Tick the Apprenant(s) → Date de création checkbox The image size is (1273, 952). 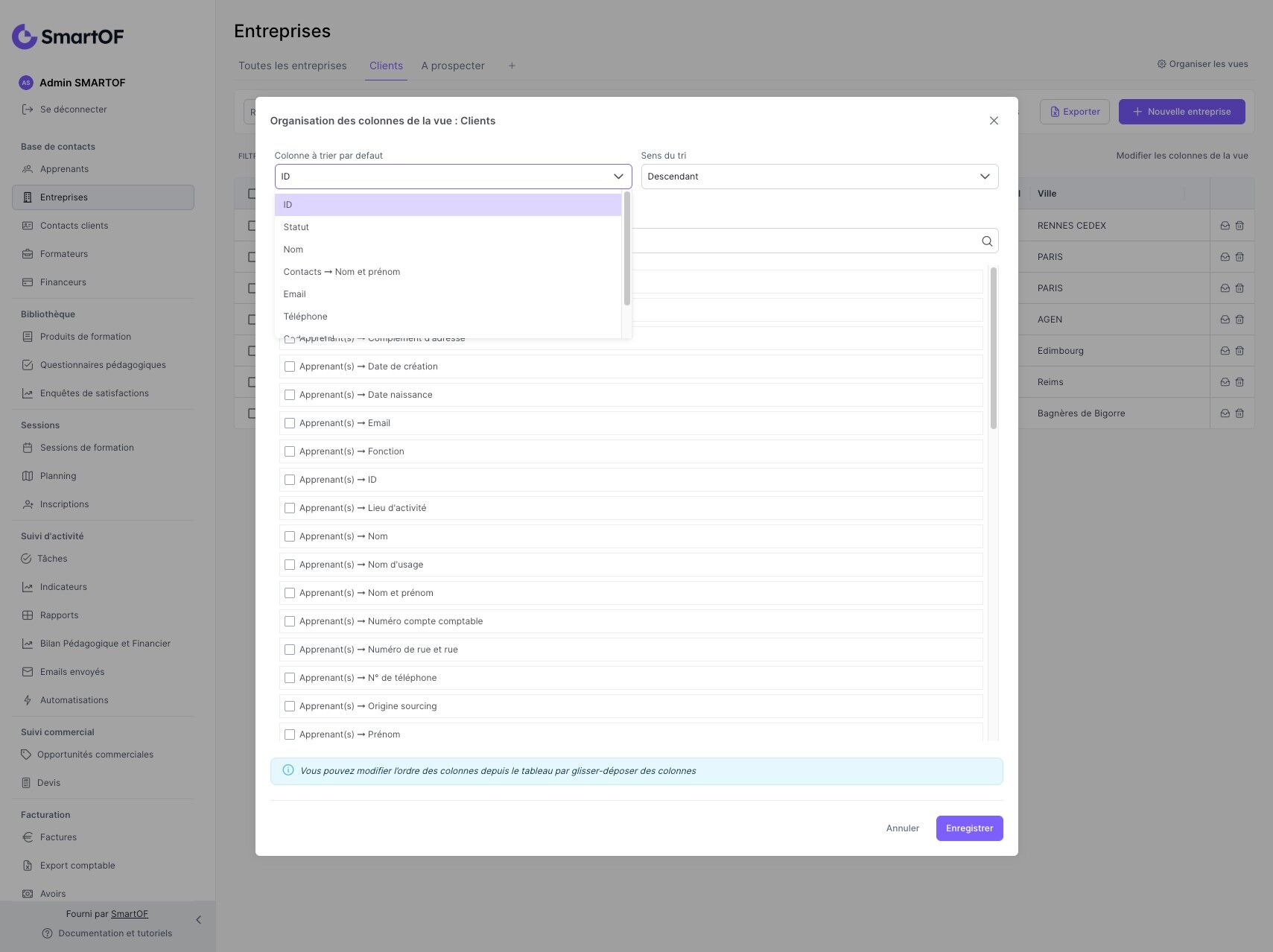coord(290,366)
